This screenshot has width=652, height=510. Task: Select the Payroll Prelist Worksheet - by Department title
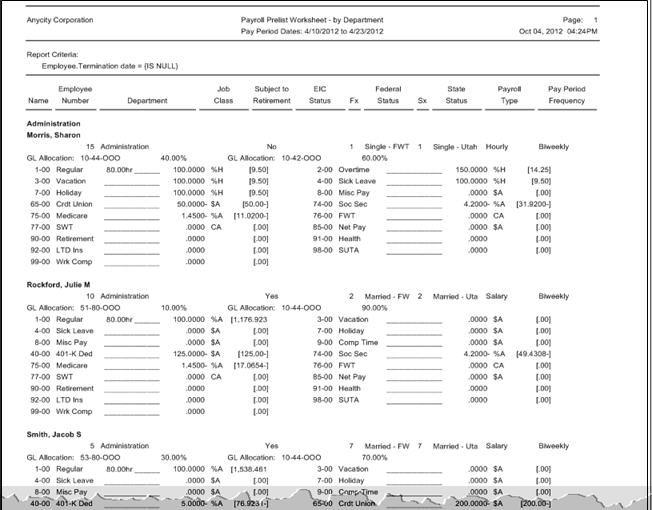pyautogui.click(x=312, y=20)
